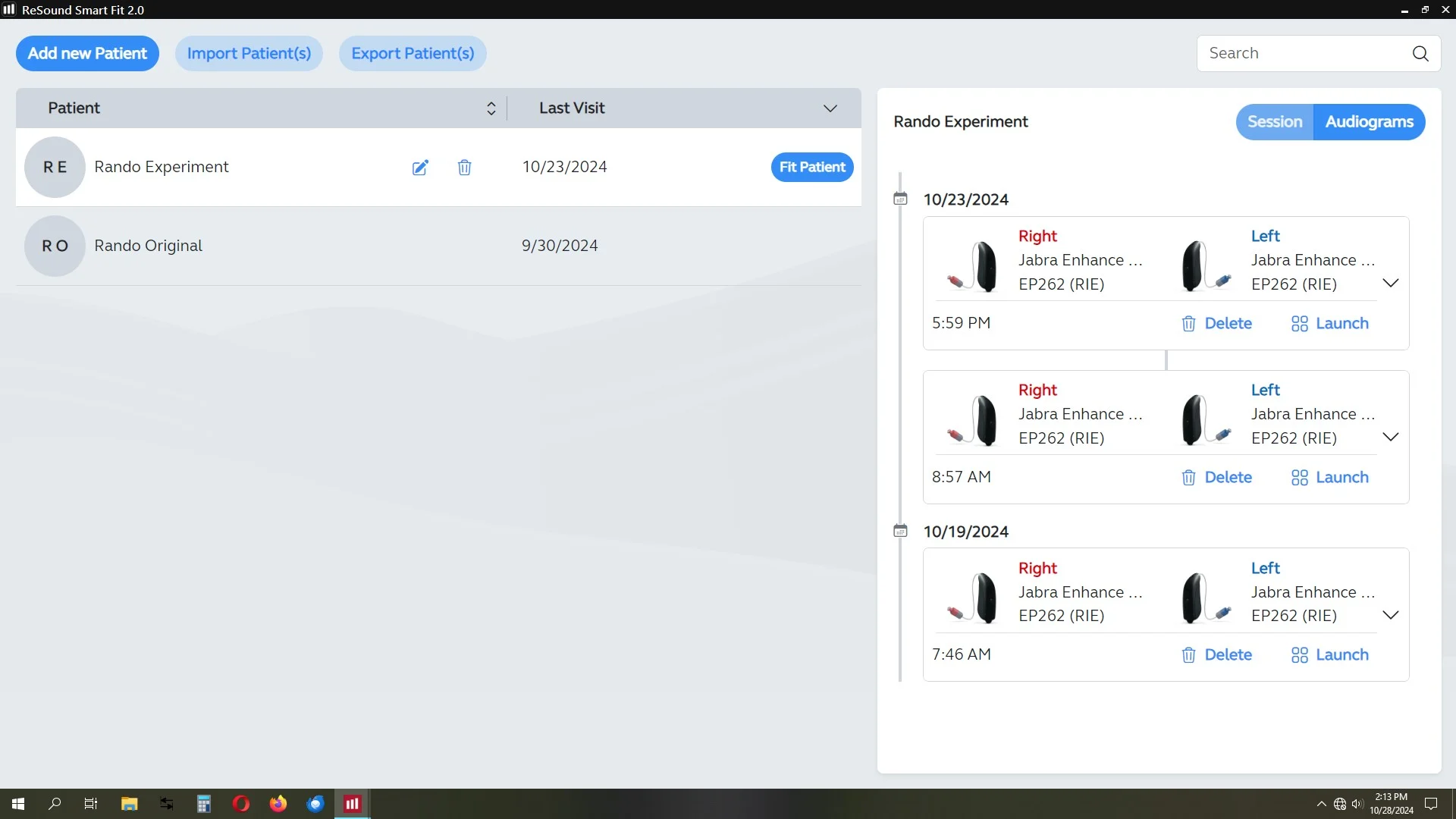Click the volume icon in system tray
This screenshot has height=819, width=1456.
[x=1357, y=804]
